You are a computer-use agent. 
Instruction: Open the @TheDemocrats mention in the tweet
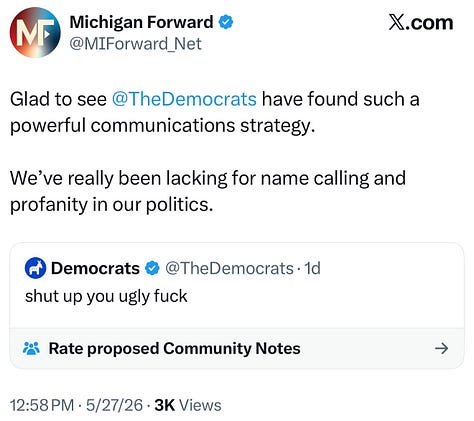click(184, 99)
